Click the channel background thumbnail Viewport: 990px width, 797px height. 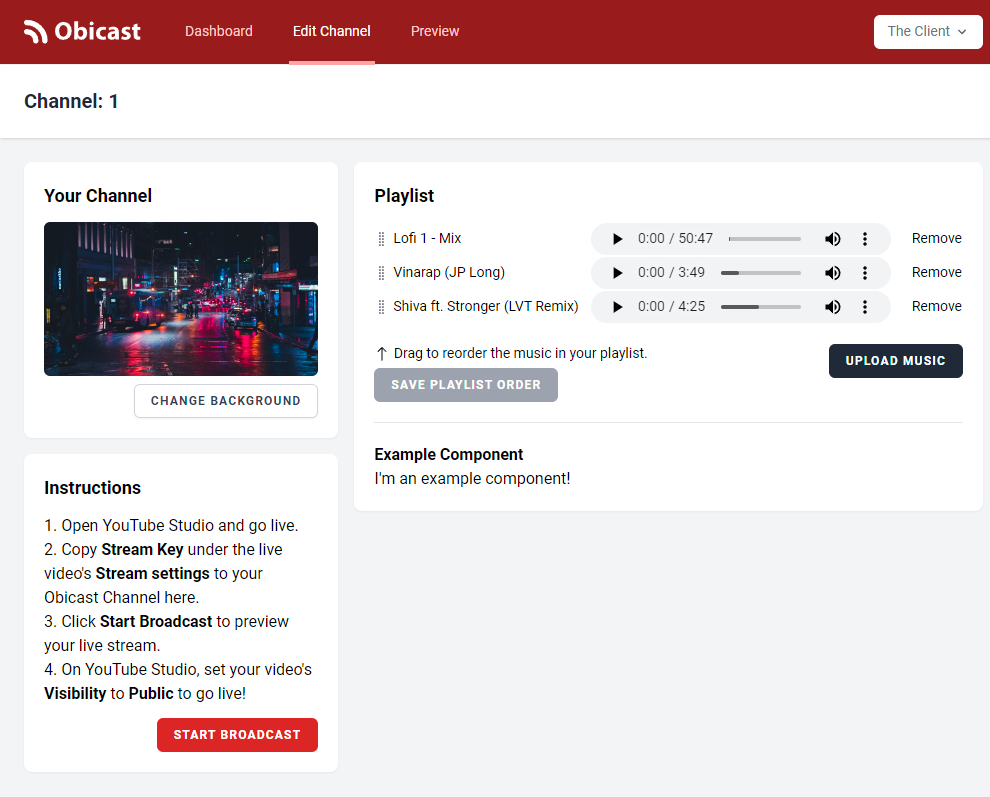180,298
